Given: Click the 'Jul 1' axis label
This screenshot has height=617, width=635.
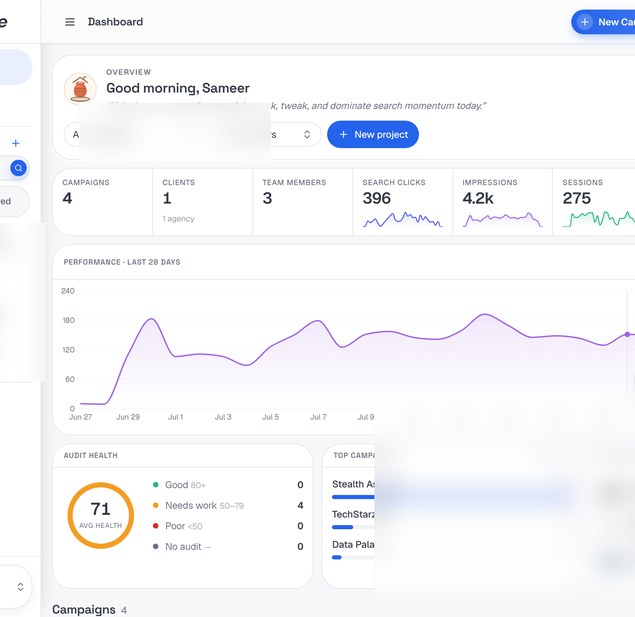Looking at the screenshot, I should click(175, 417).
